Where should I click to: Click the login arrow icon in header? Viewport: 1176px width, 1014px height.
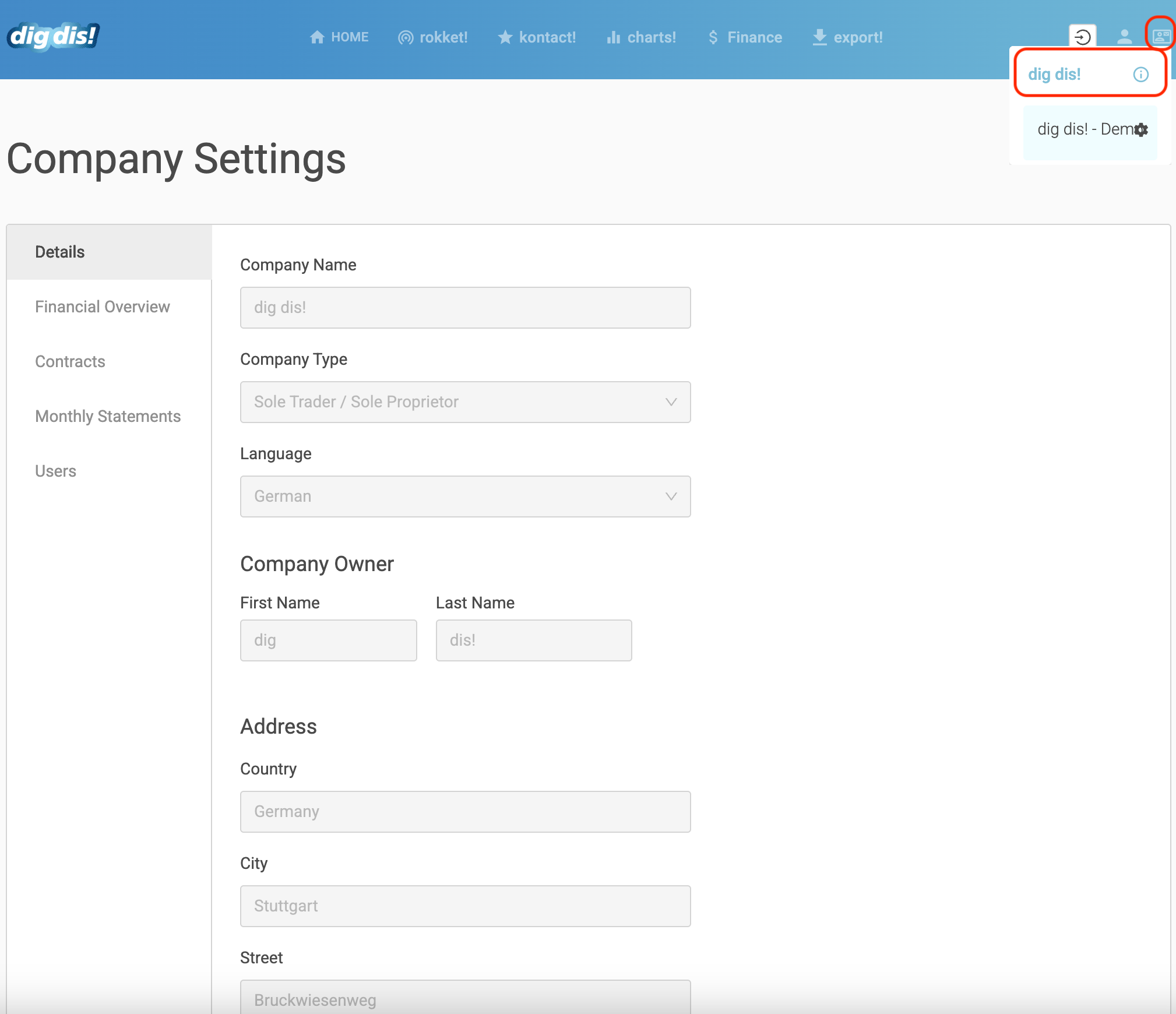[1082, 37]
